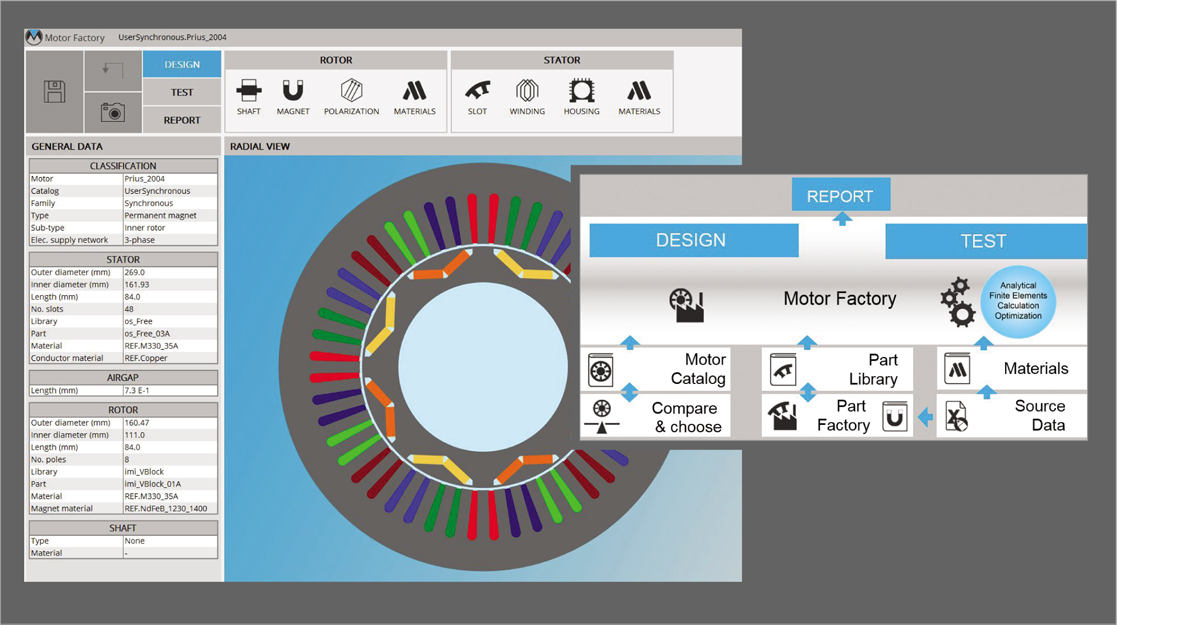The image size is (1200, 625).
Task: Open the Stator Materials tool
Action: (639, 97)
